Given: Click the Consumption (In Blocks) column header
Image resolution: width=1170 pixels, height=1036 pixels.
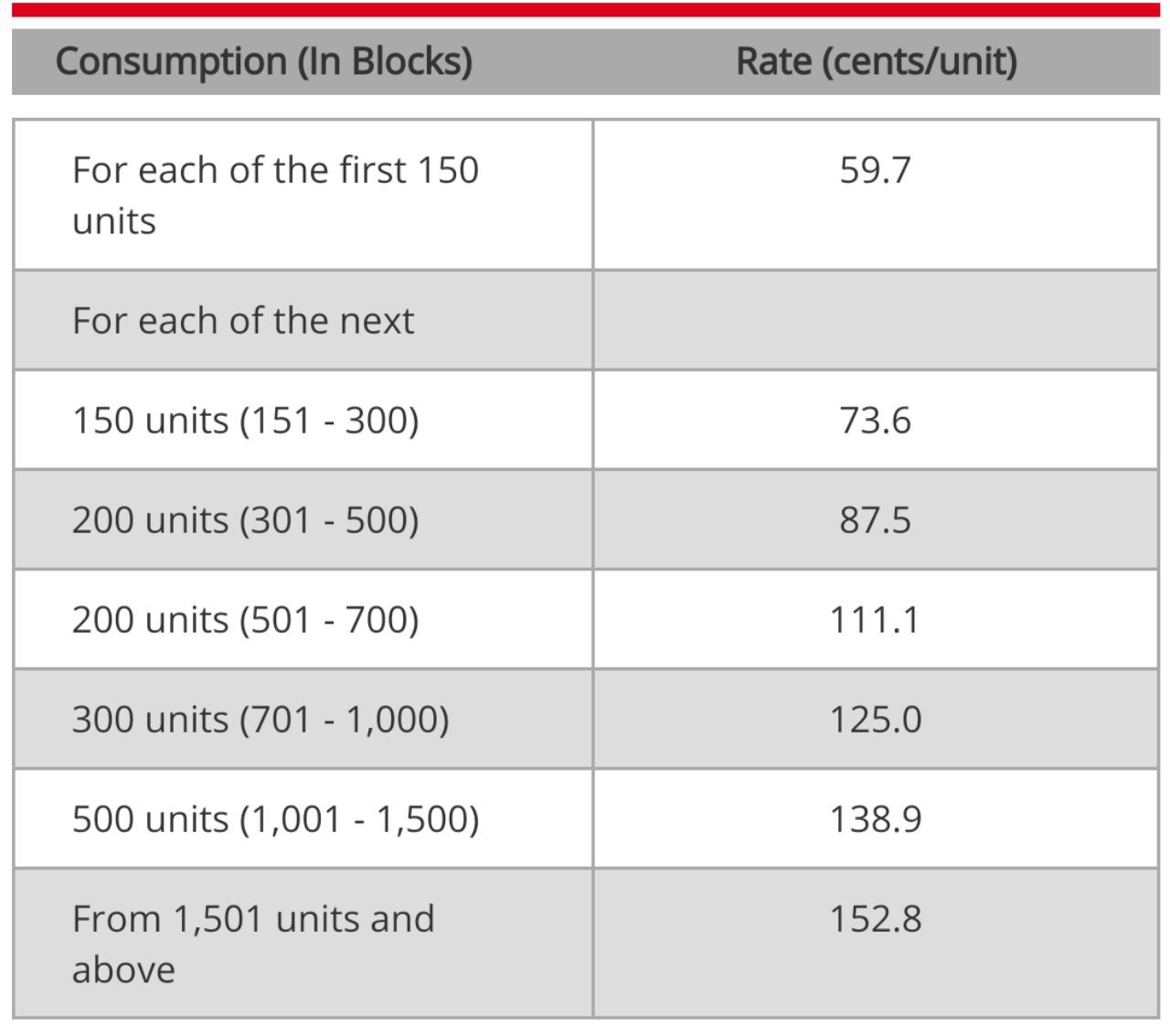Looking at the screenshot, I should (263, 62).
